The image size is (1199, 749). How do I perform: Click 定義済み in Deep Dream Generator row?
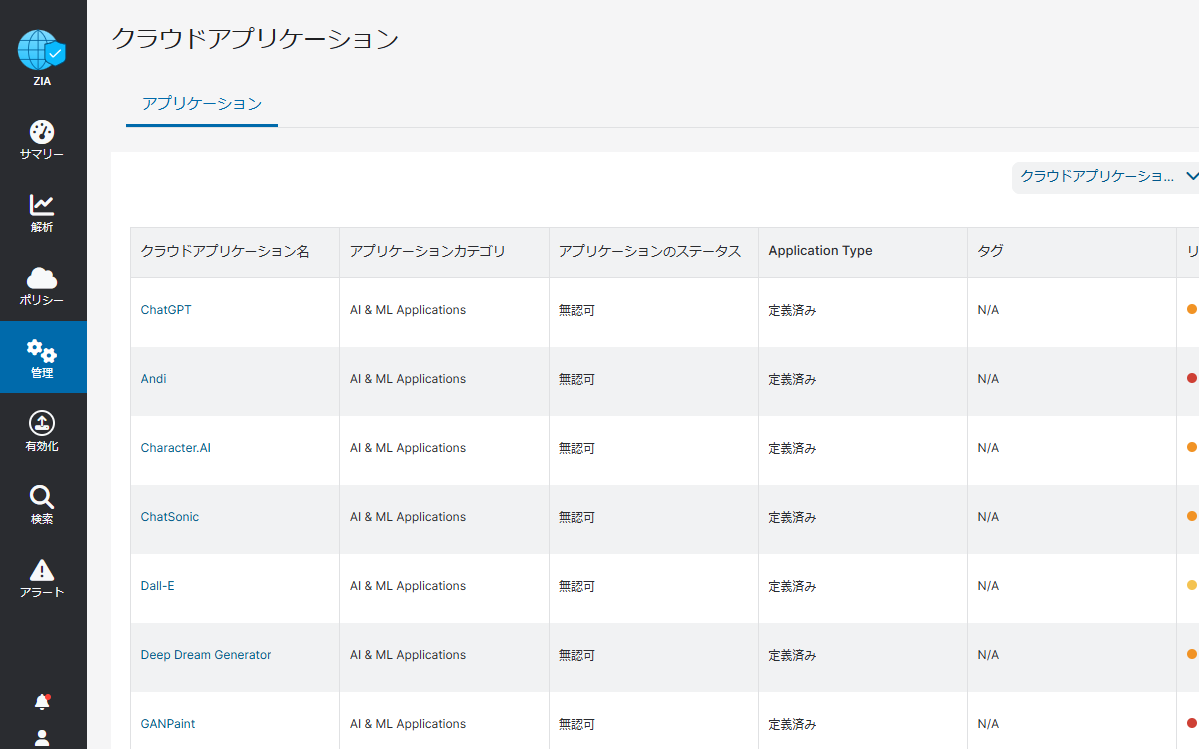coord(792,655)
